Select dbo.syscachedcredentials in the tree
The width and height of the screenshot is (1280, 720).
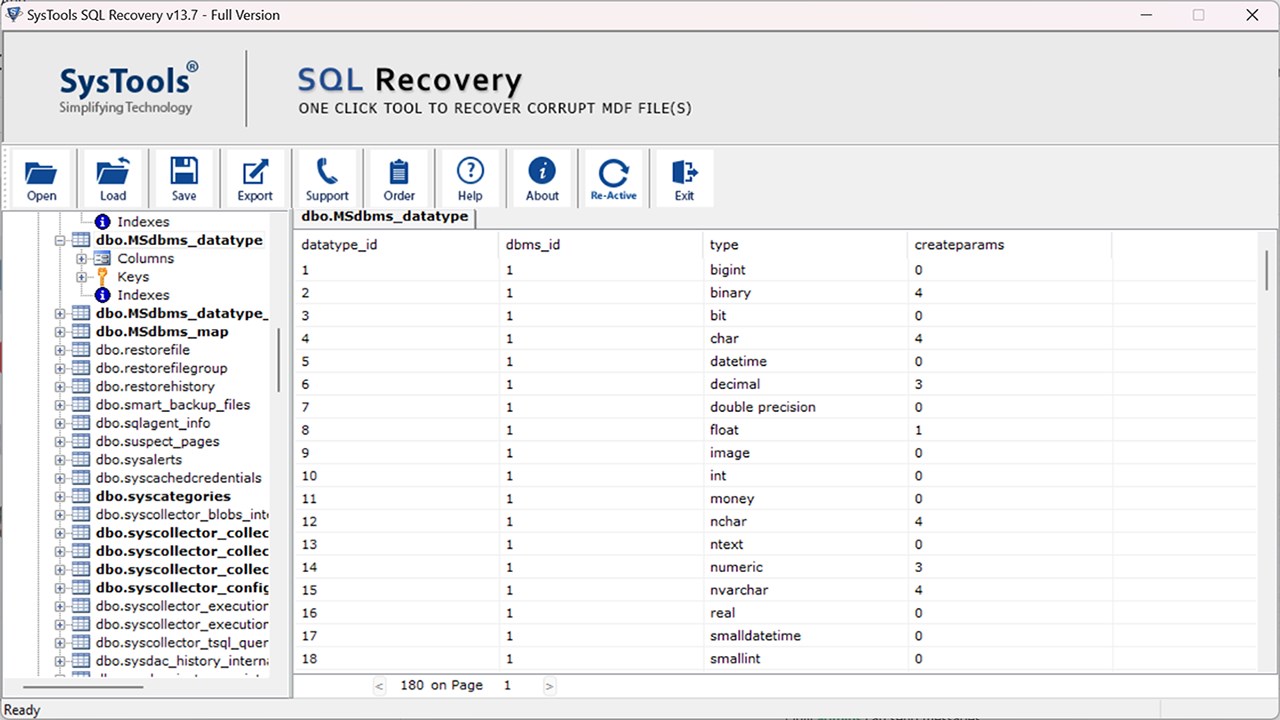point(179,478)
